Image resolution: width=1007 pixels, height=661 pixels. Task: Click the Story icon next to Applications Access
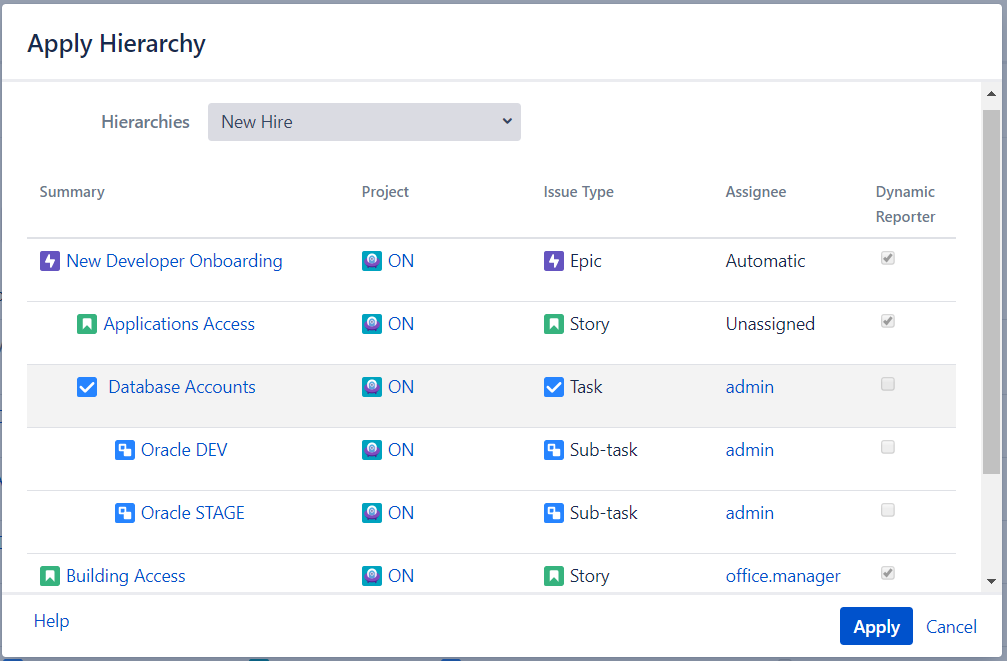[x=87, y=324]
